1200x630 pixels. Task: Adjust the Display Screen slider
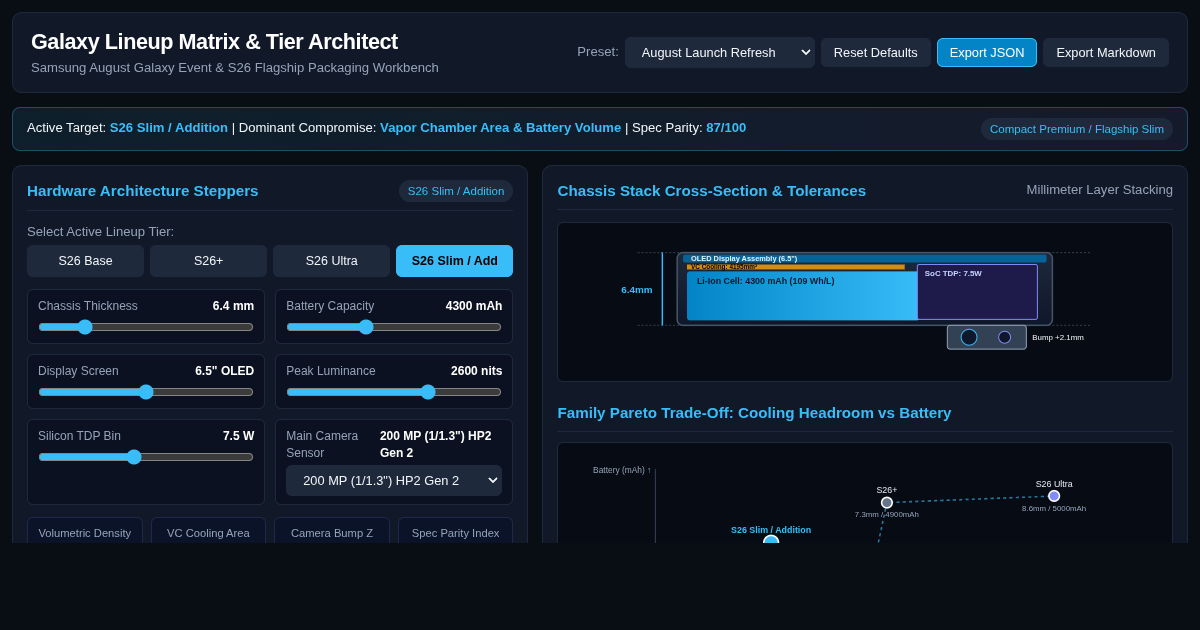pos(146,392)
